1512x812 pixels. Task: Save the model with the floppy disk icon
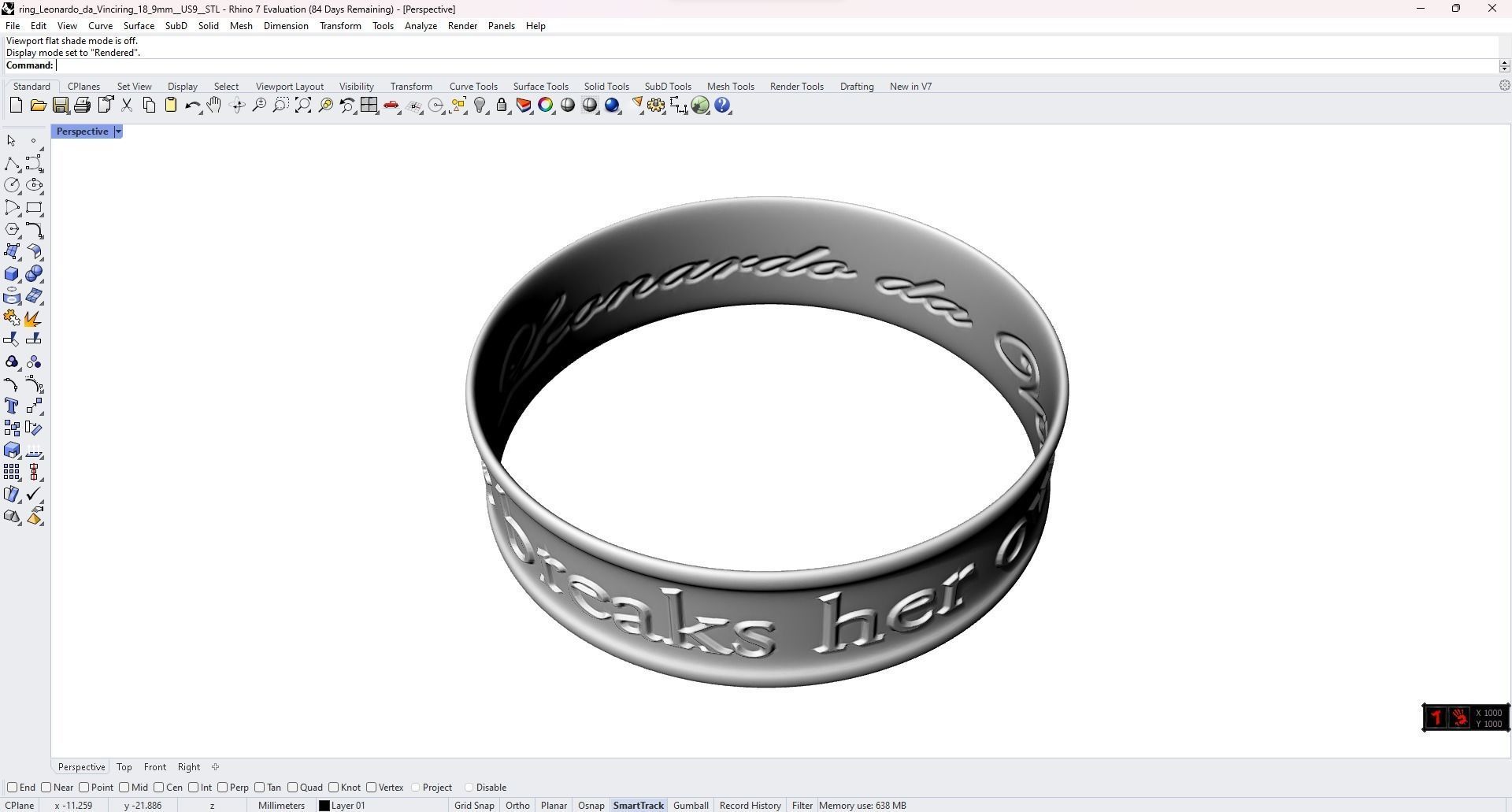pyautogui.click(x=60, y=106)
